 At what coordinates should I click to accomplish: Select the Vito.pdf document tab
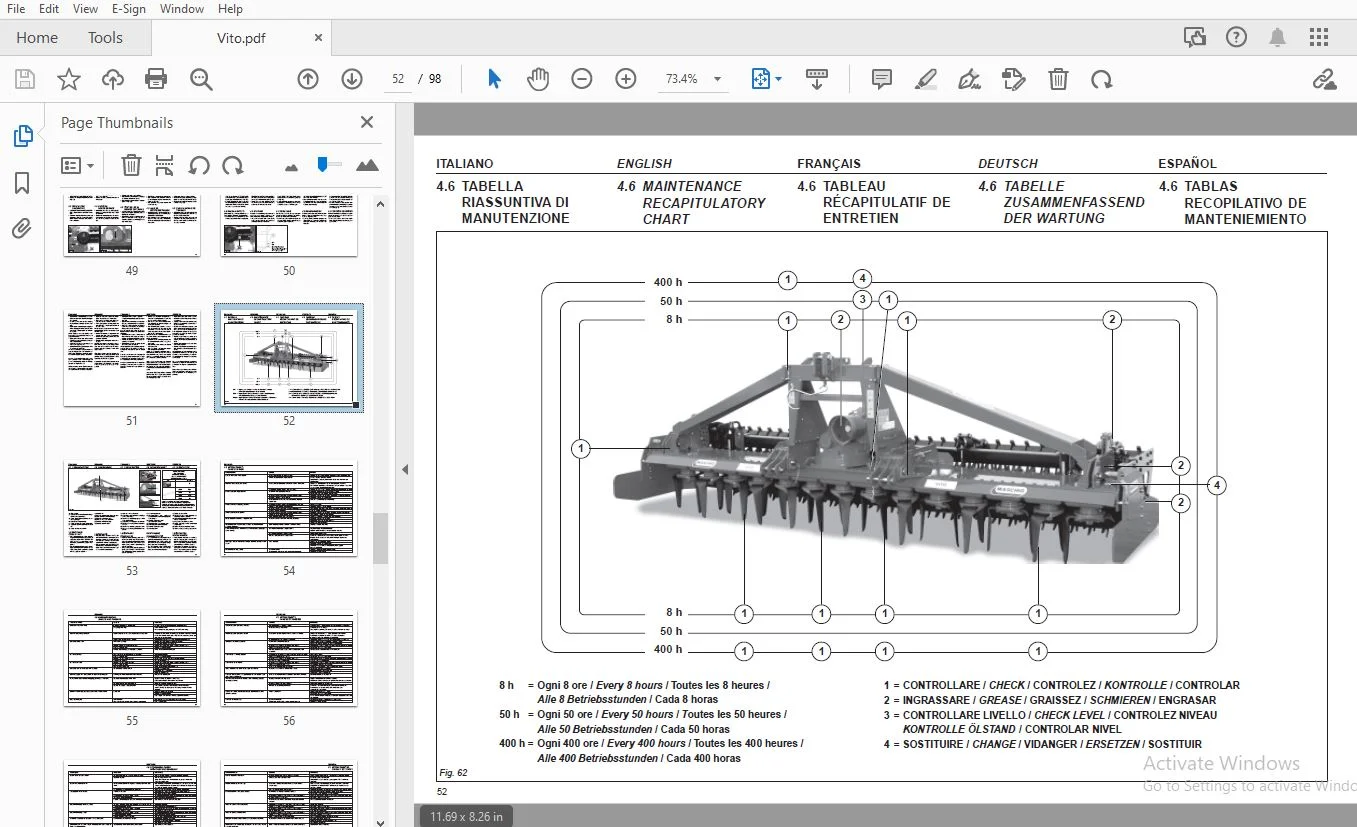pos(242,38)
